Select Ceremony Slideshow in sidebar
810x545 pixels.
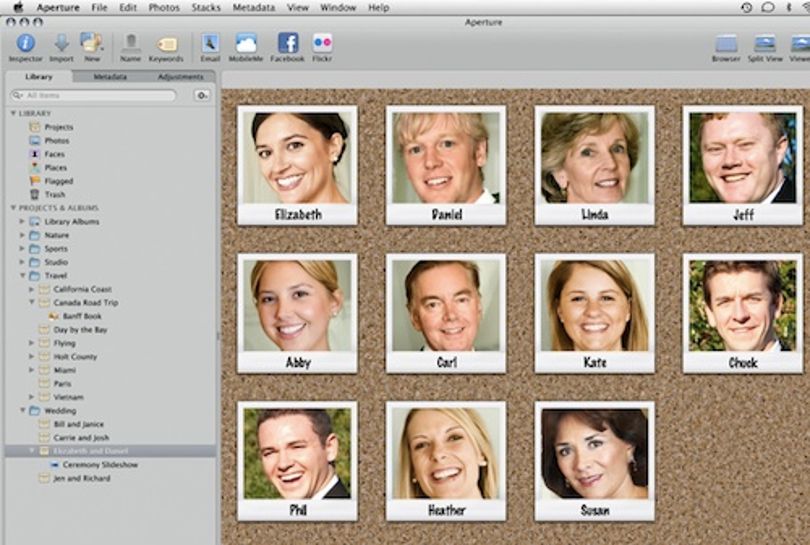click(x=100, y=465)
